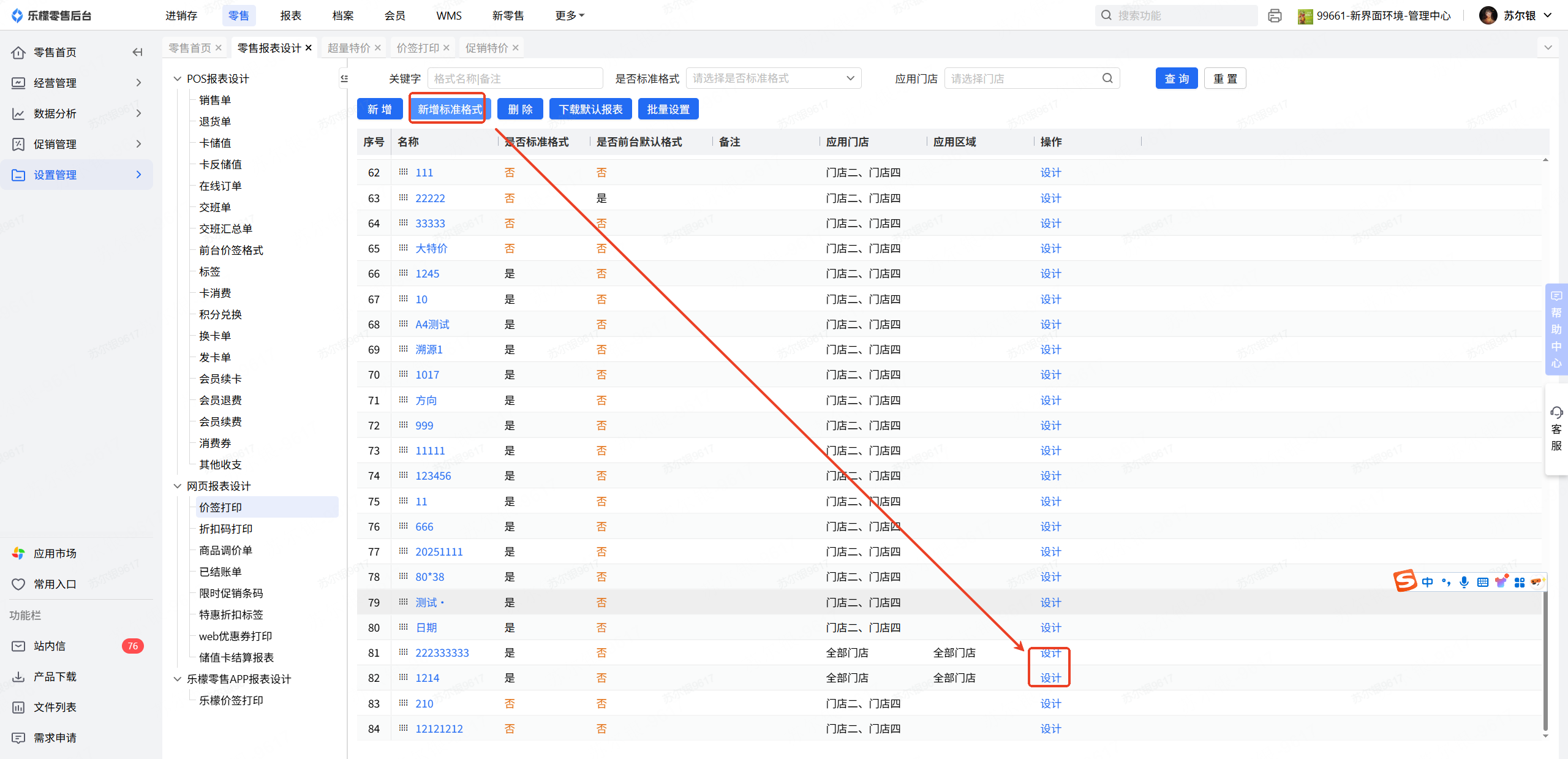The height and width of the screenshot is (759, 1568).
Task: Open the 报表 top menu
Action: click(290, 15)
